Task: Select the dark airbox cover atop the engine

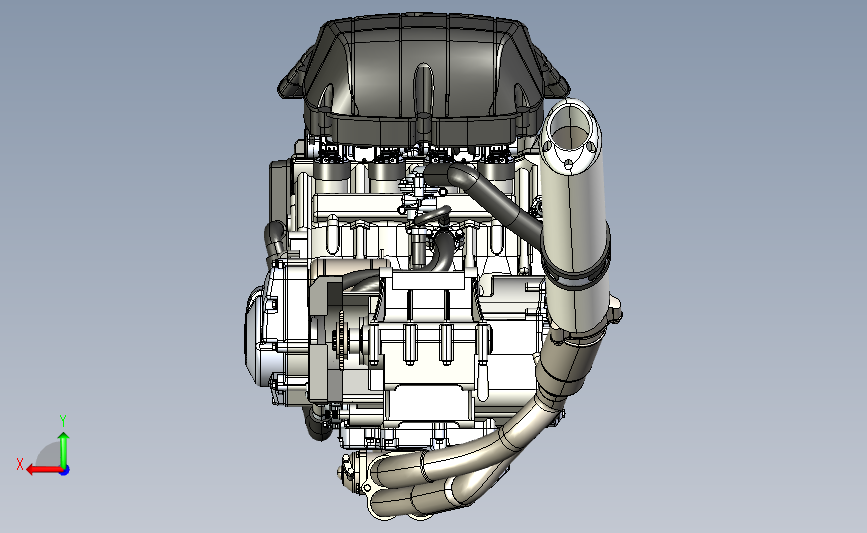Action: click(423, 80)
